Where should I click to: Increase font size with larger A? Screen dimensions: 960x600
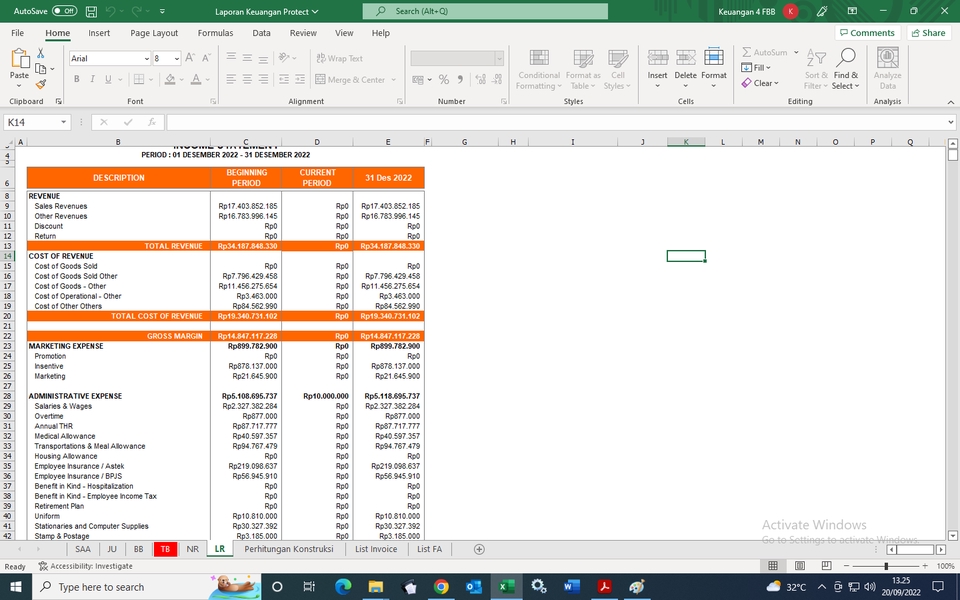click(x=190, y=58)
